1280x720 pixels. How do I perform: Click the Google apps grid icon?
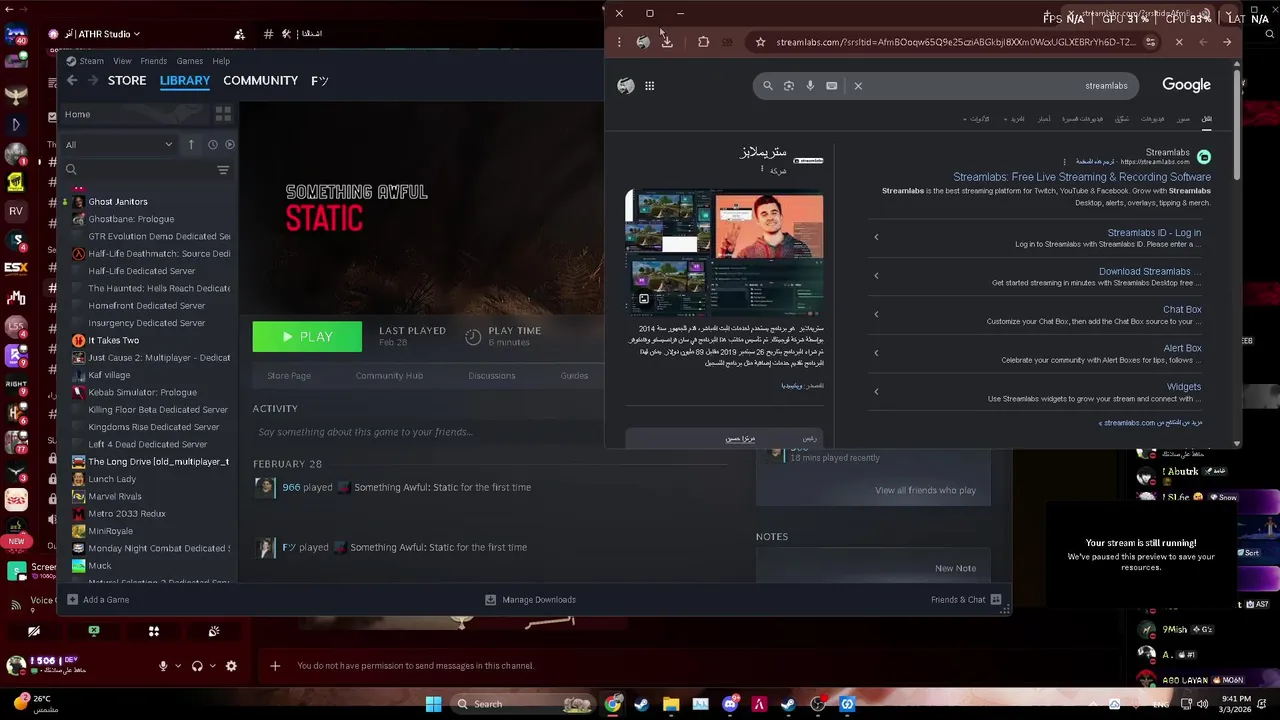tap(649, 86)
